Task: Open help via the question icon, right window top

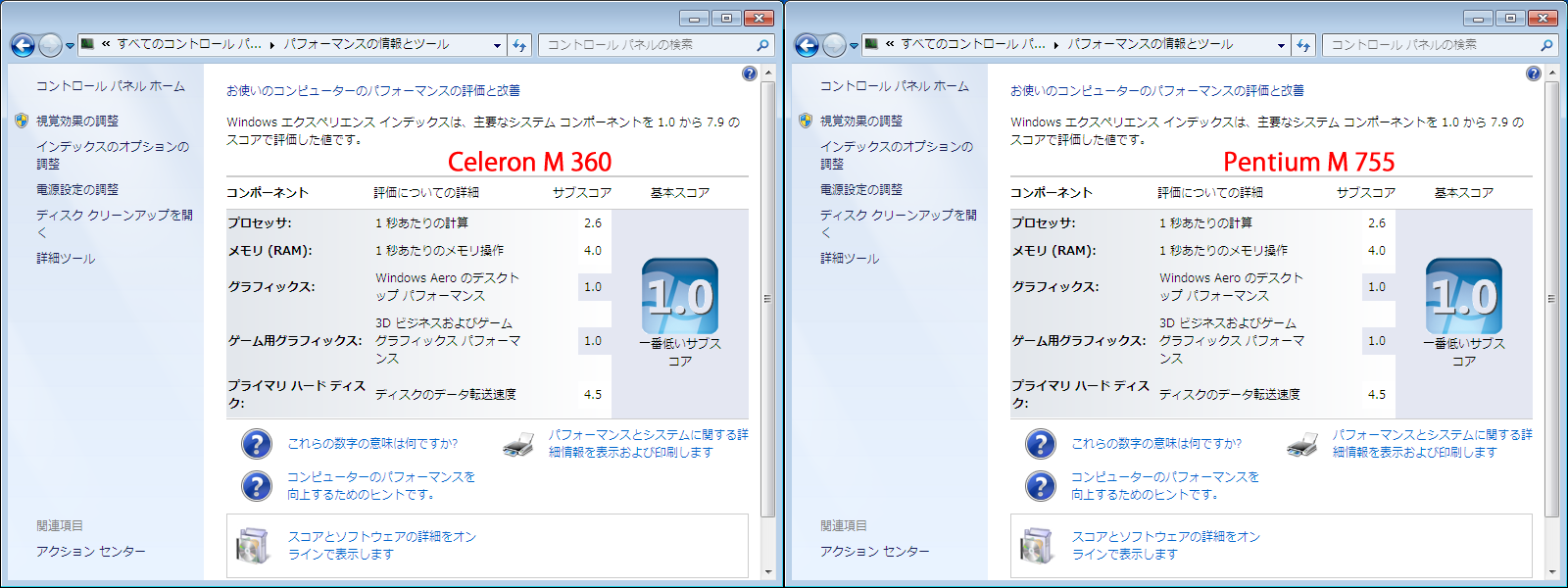Action: coord(1534,73)
